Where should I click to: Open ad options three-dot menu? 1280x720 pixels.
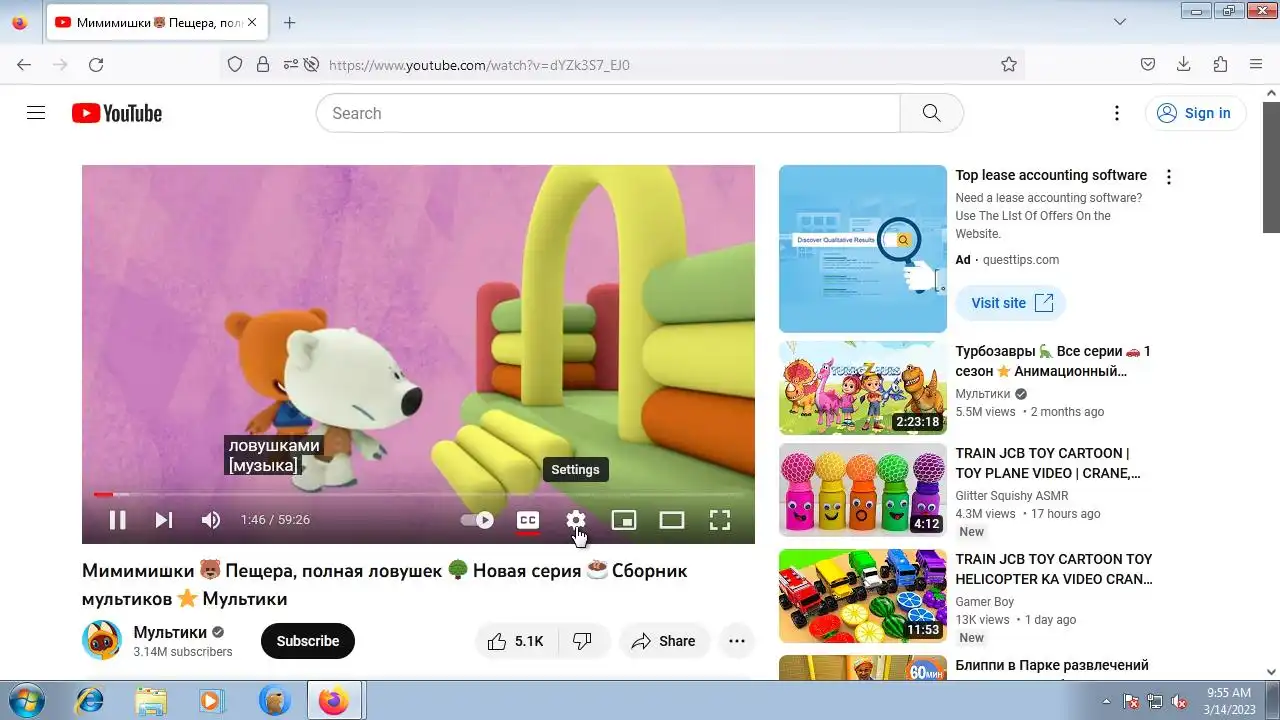tap(1168, 177)
